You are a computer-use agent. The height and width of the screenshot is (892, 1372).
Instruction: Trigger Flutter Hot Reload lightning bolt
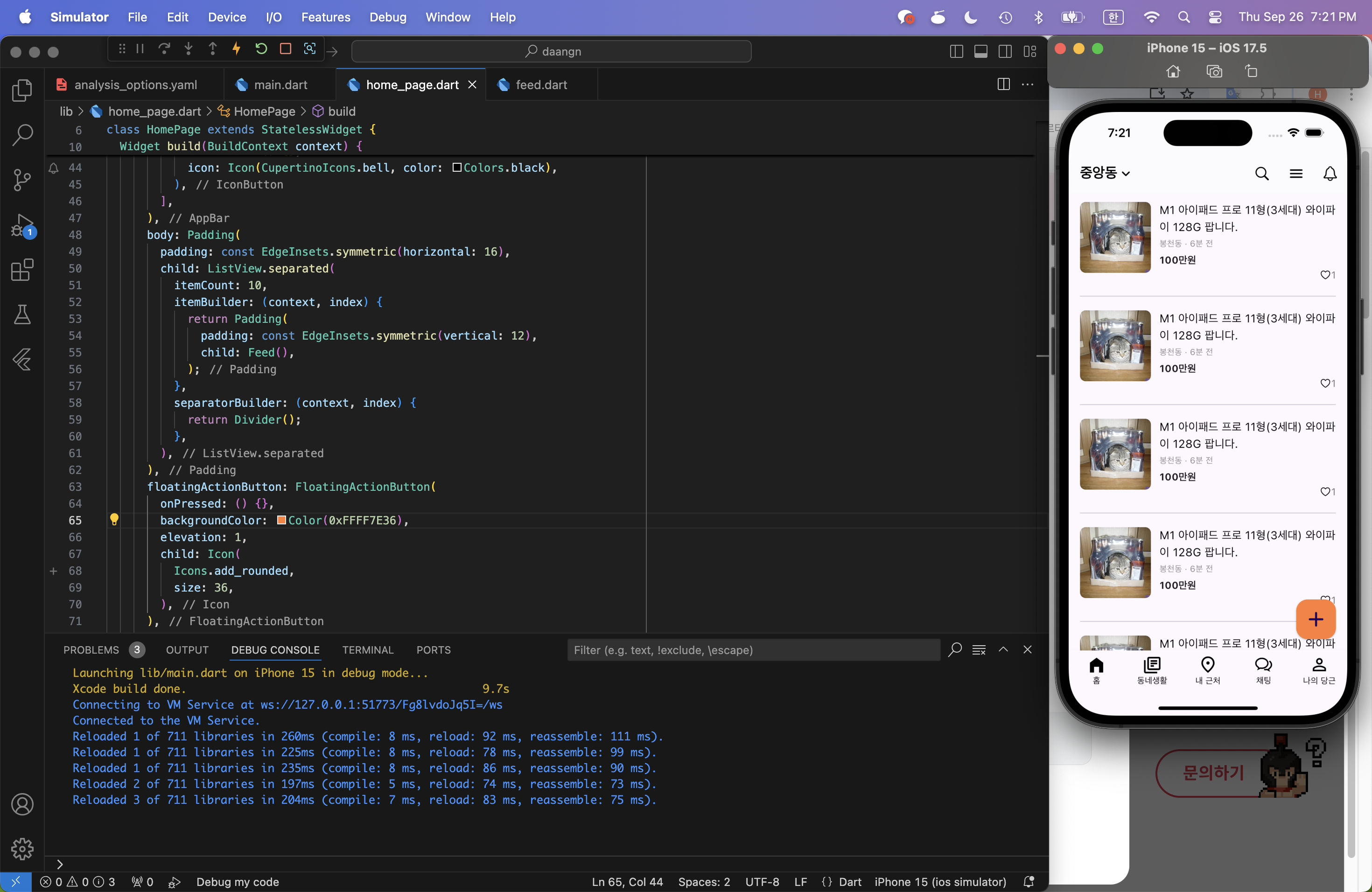tap(236, 49)
